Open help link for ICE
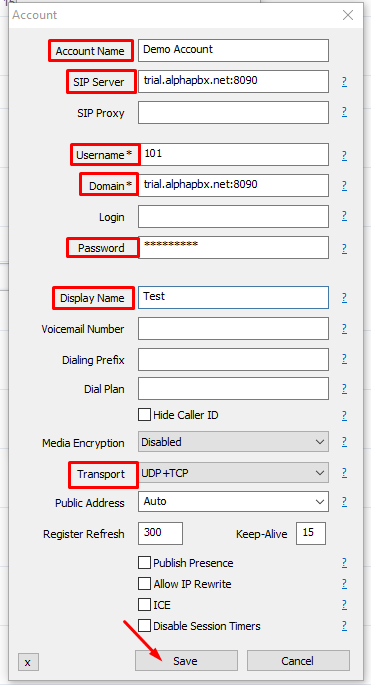 (344, 605)
